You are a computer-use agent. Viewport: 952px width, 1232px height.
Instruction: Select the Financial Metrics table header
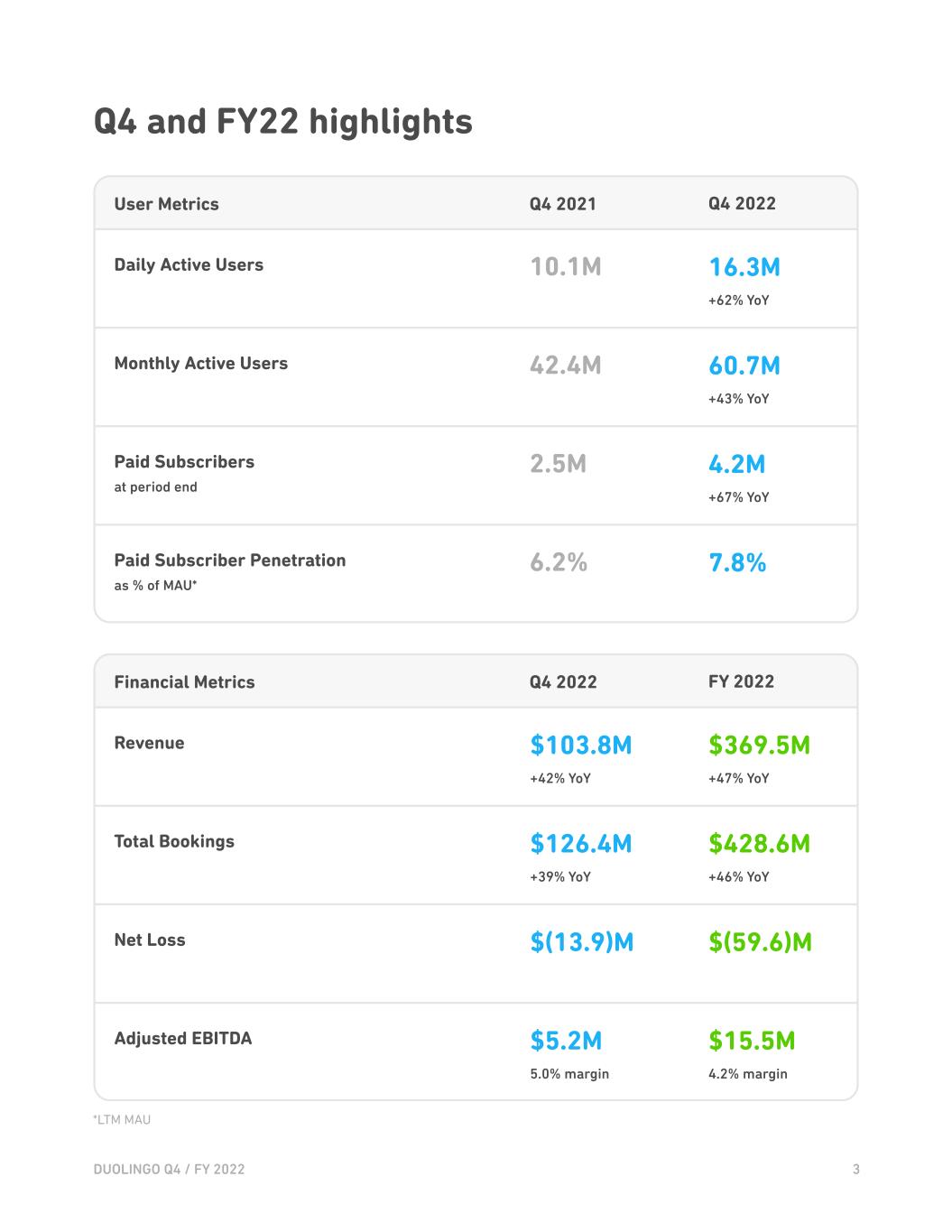click(x=184, y=682)
